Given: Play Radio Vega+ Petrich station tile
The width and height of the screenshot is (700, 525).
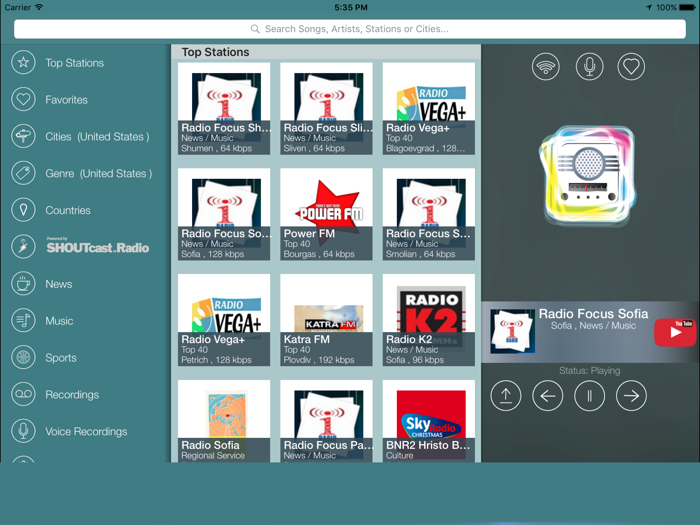Looking at the screenshot, I should [224, 320].
